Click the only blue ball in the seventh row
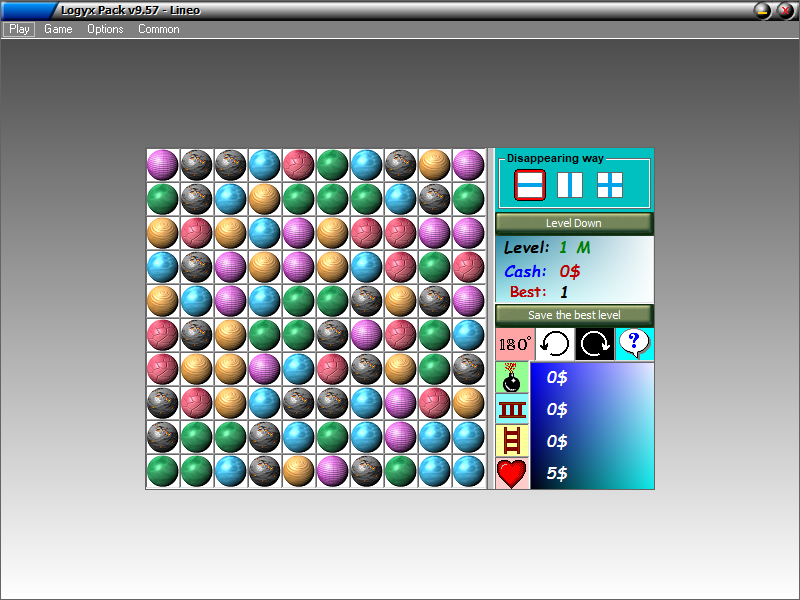This screenshot has height=600, width=800. point(298,369)
